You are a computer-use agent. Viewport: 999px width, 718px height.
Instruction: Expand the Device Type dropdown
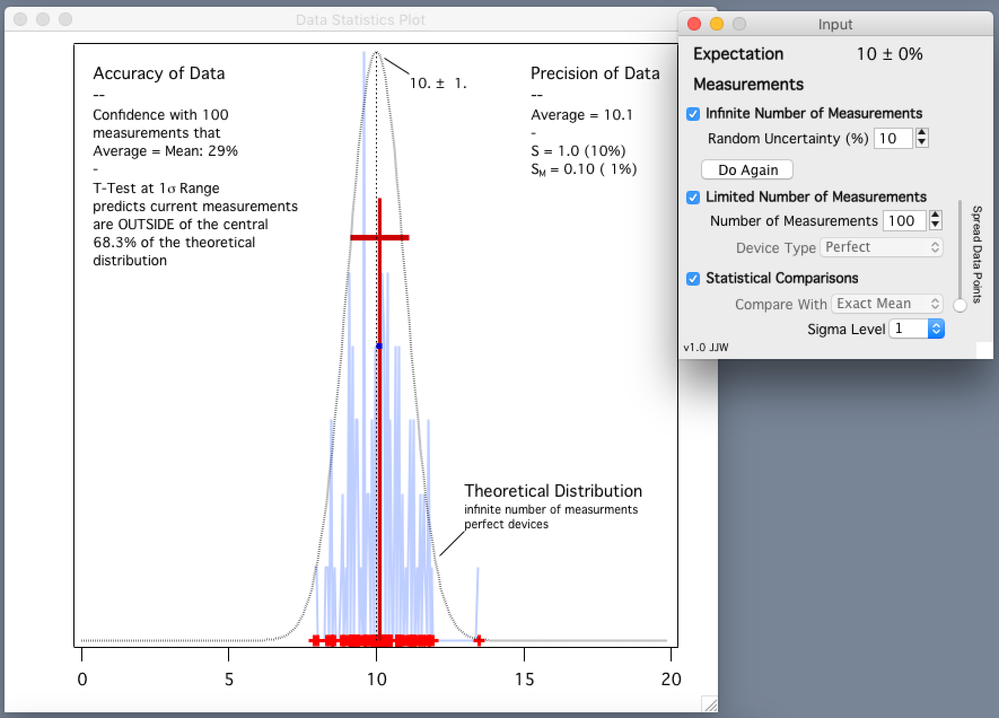(x=881, y=247)
